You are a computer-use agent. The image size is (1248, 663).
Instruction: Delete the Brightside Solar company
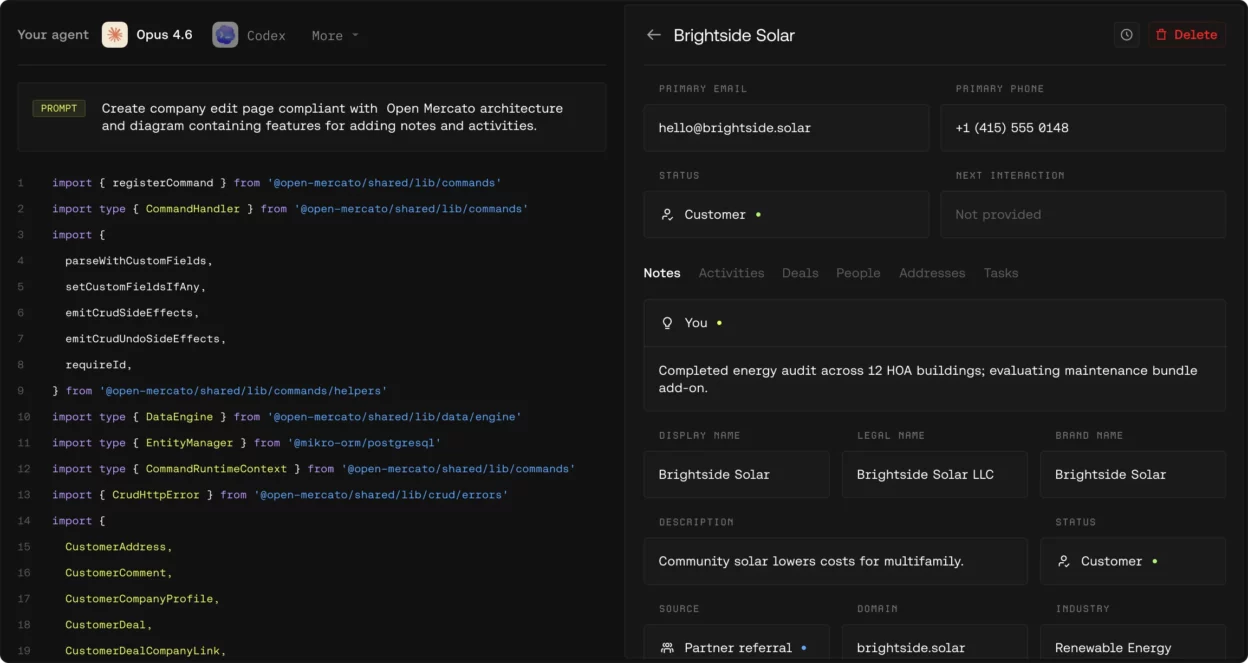coord(1187,35)
